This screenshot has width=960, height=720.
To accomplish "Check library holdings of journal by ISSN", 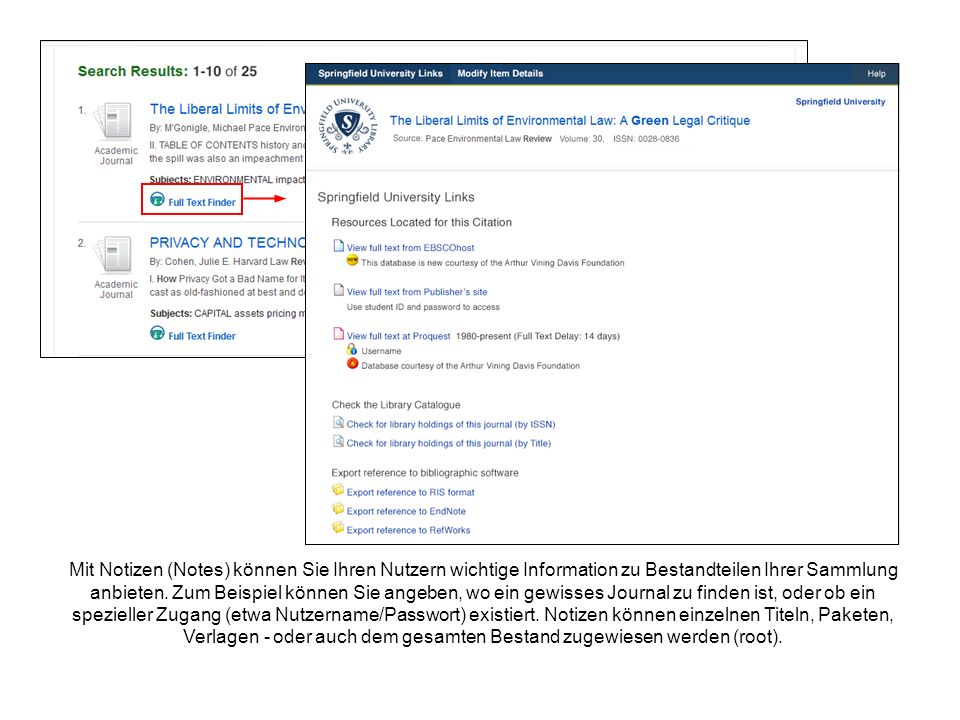I will click(x=451, y=424).
